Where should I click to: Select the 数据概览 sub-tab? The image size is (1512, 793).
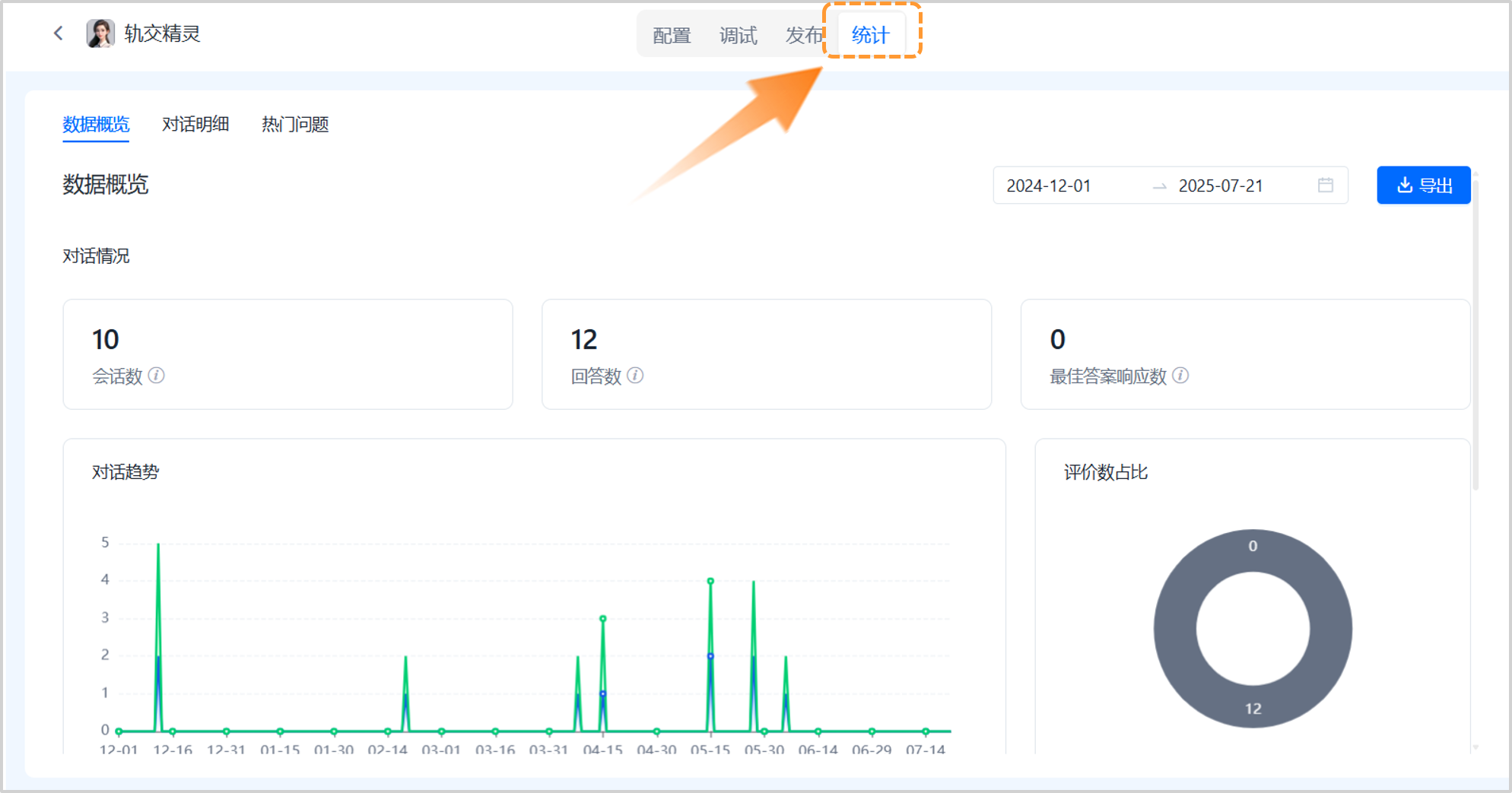click(x=96, y=124)
